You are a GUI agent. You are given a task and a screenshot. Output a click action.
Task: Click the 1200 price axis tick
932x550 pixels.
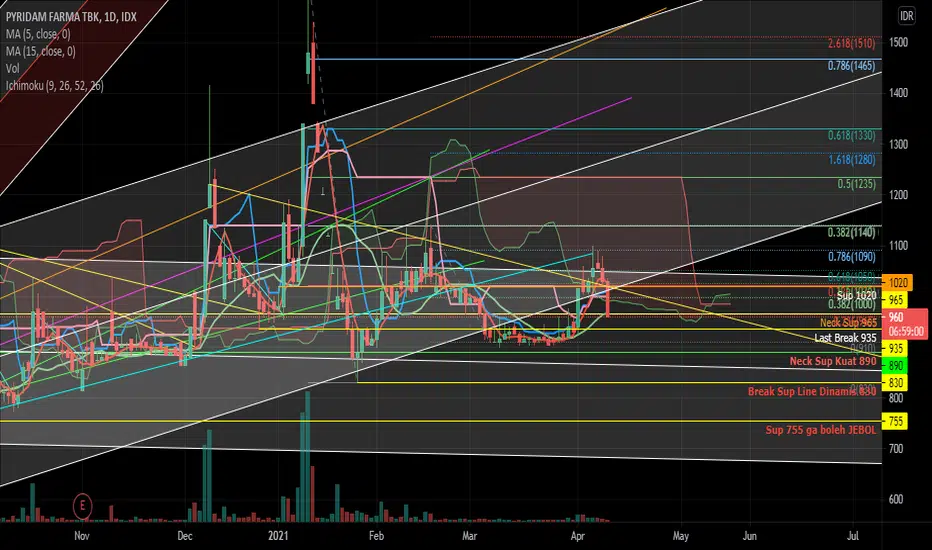[x=898, y=194]
